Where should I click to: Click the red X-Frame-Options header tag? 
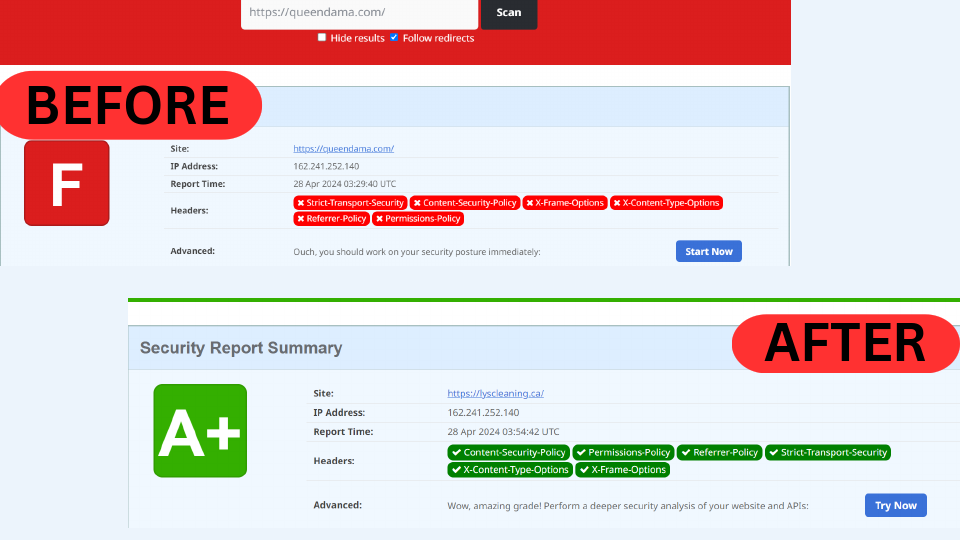point(565,203)
